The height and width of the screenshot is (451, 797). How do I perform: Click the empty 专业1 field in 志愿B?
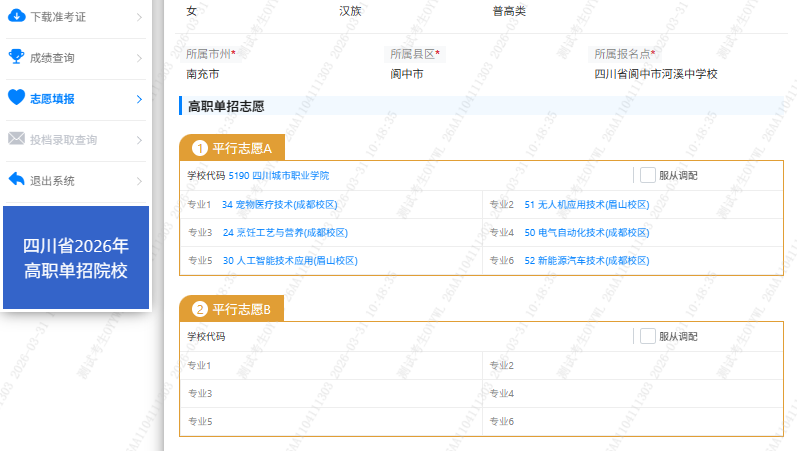(331, 366)
